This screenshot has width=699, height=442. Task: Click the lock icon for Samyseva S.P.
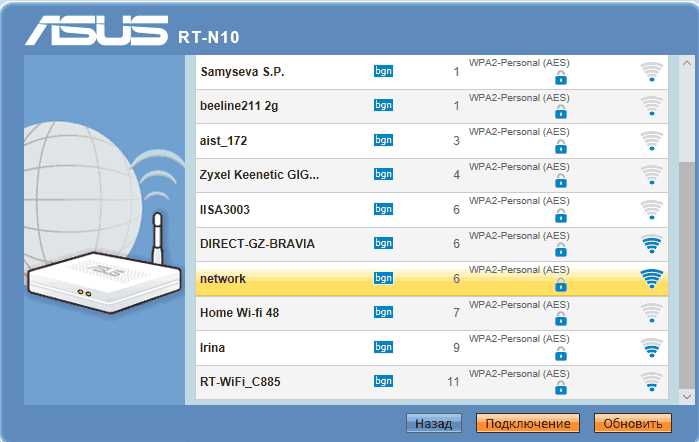coord(561,78)
